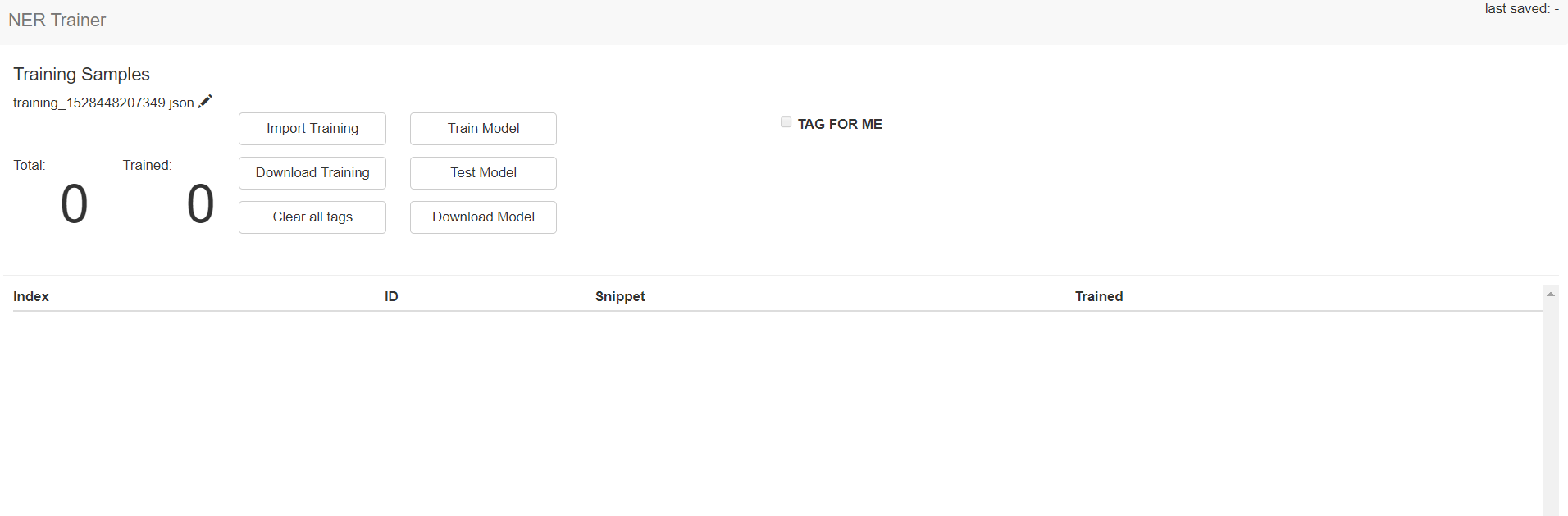Open Download Training
This screenshot has width=1568, height=516.
click(x=312, y=173)
